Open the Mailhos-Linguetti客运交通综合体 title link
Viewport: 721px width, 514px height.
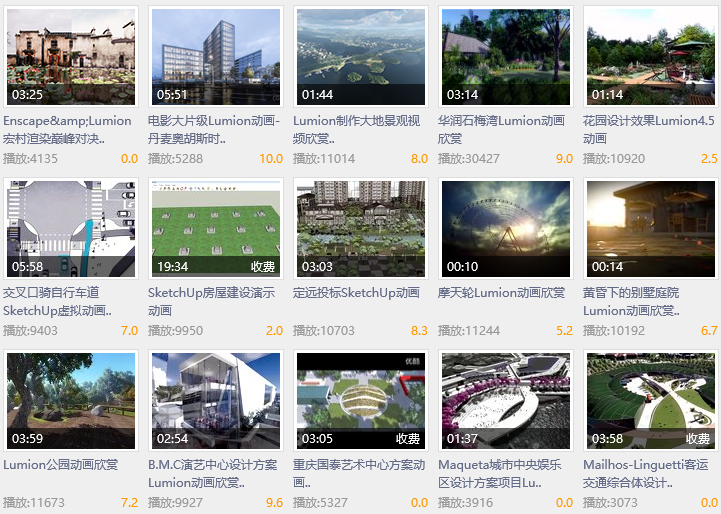pos(646,474)
